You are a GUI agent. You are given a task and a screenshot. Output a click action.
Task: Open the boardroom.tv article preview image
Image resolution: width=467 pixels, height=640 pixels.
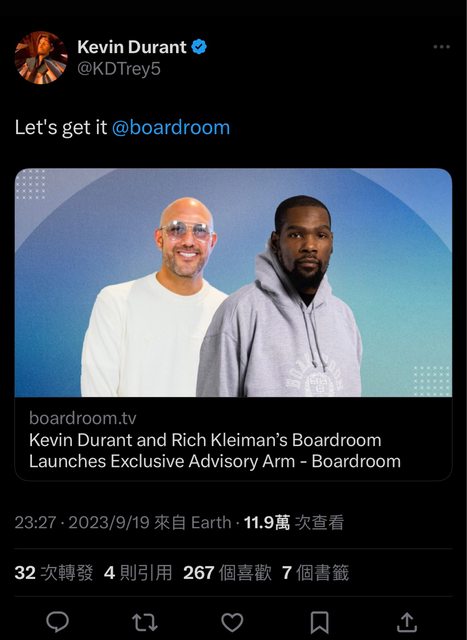[234, 282]
